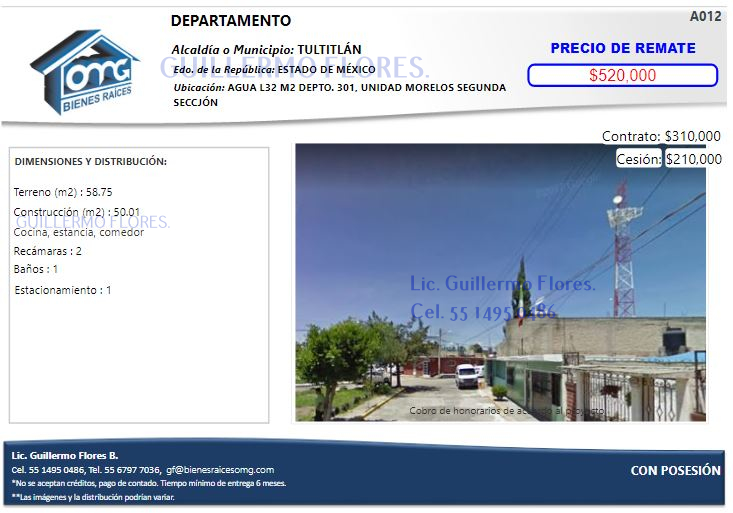
Task: Select the PRECIO DE REMATE heading
Action: (622, 48)
